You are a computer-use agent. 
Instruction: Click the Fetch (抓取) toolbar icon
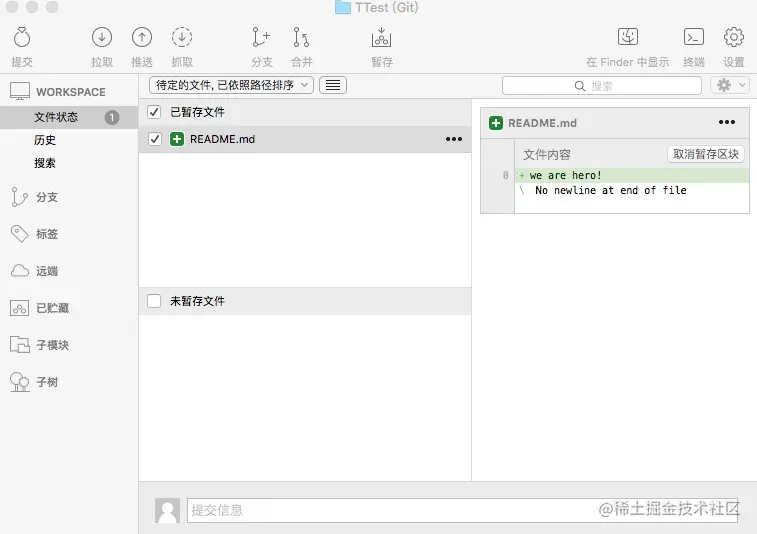coord(182,37)
